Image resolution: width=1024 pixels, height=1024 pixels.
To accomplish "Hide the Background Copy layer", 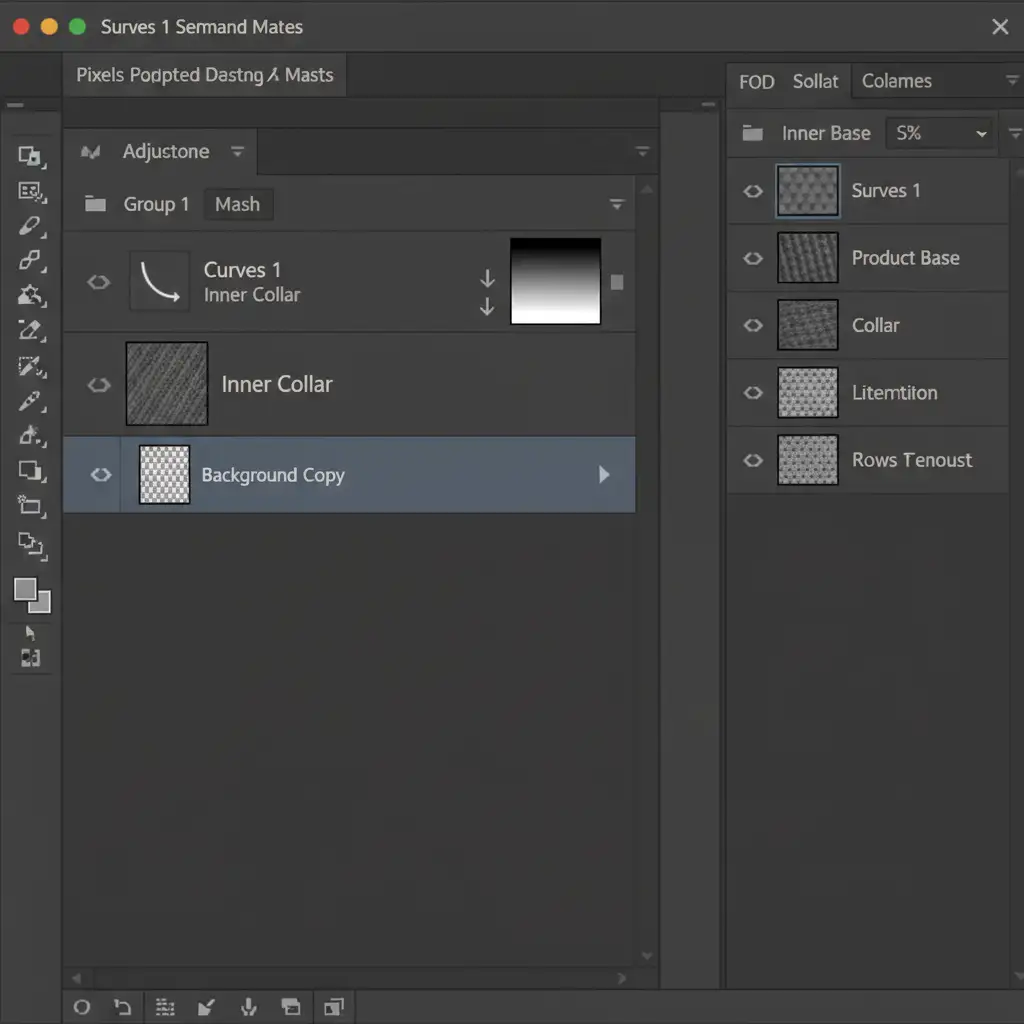I will coord(100,475).
